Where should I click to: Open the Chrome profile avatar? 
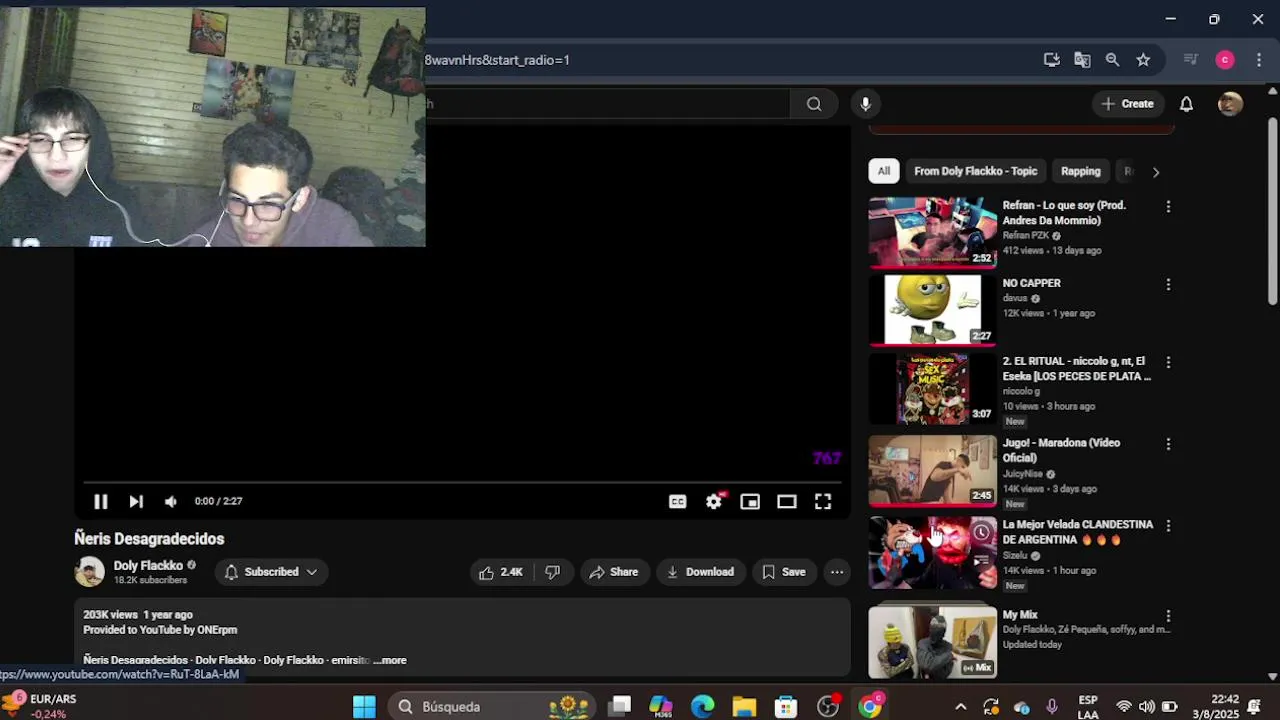pyautogui.click(x=1225, y=60)
